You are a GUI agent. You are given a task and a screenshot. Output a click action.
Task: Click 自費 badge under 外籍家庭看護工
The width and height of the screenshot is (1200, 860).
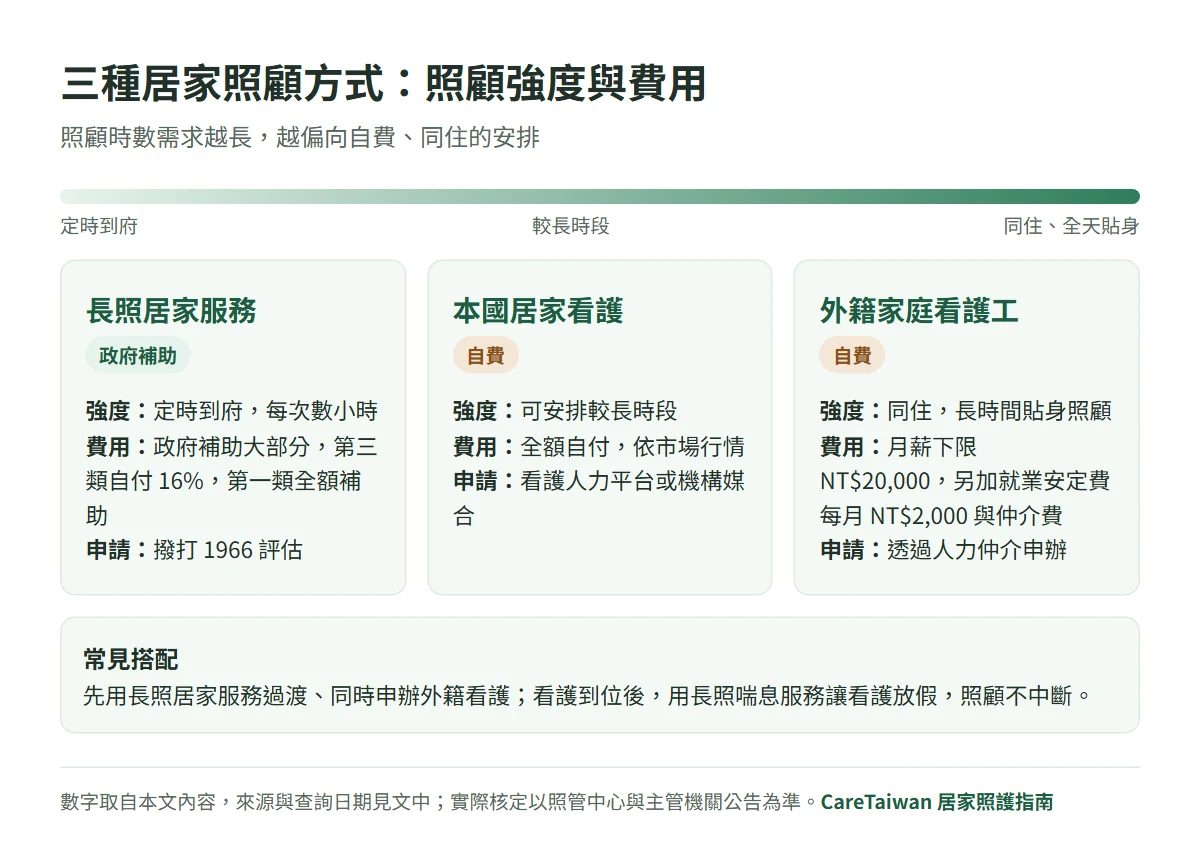(852, 356)
